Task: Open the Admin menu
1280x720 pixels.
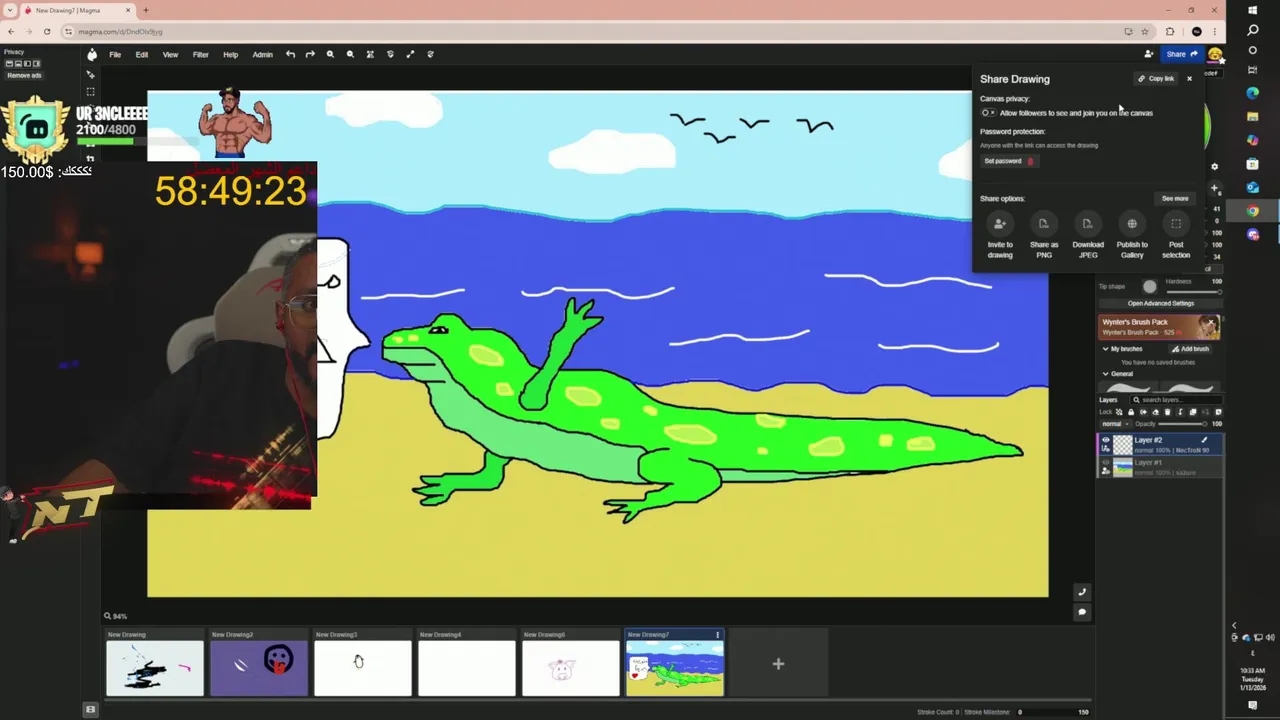Action: click(262, 55)
